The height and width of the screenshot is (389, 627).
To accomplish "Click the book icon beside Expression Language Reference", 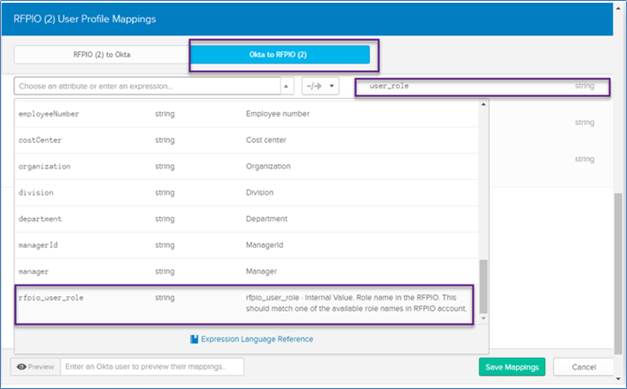I will point(194,339).
